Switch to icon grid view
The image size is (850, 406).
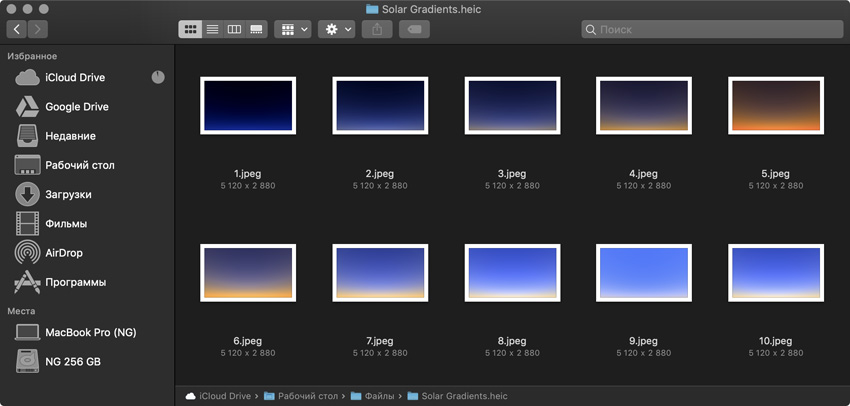coord(190,30)
